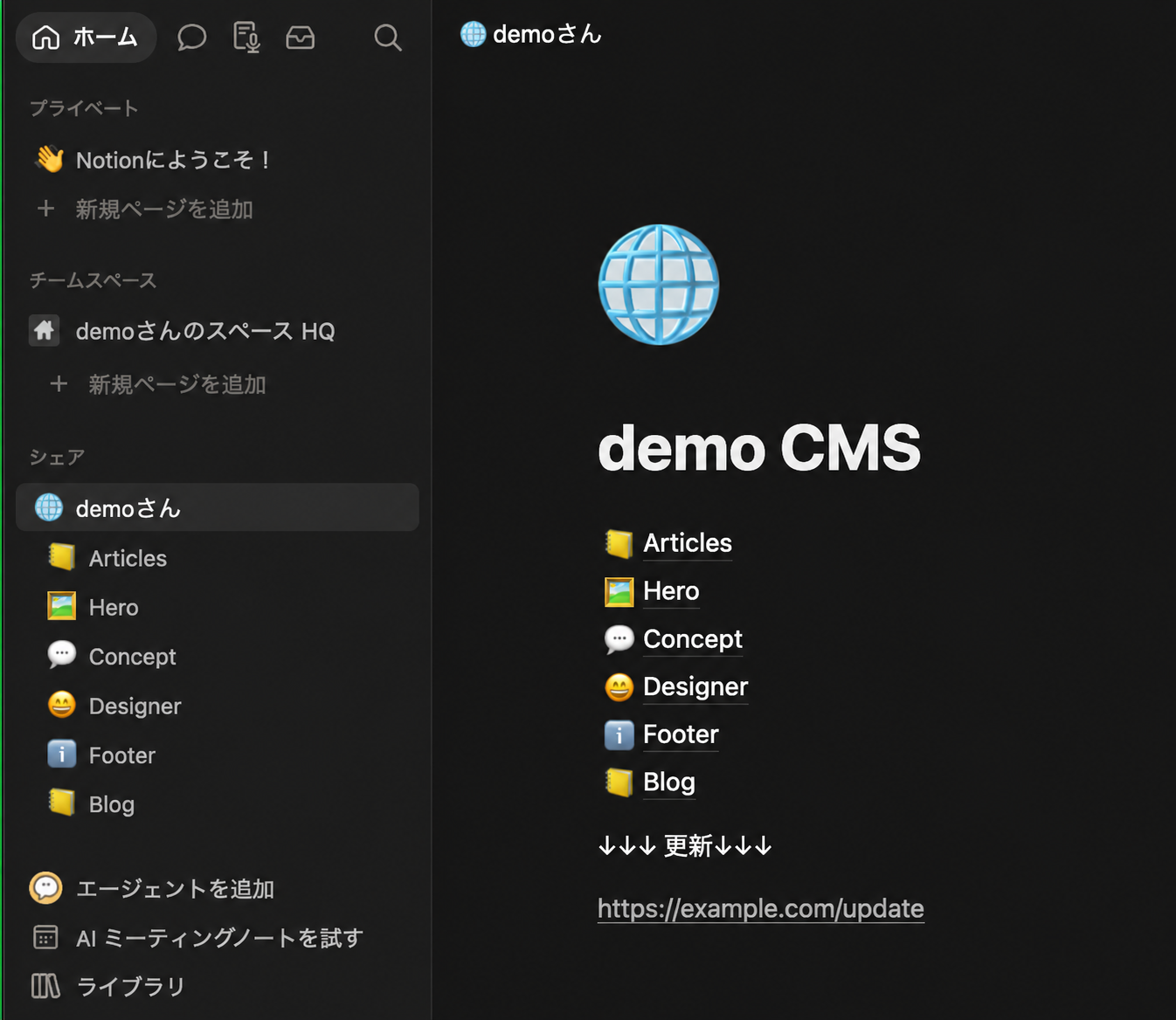
Task: Click the calendar icon beside AI ミーティングノート
Action: pyautogui.click(x=45, y=937)
